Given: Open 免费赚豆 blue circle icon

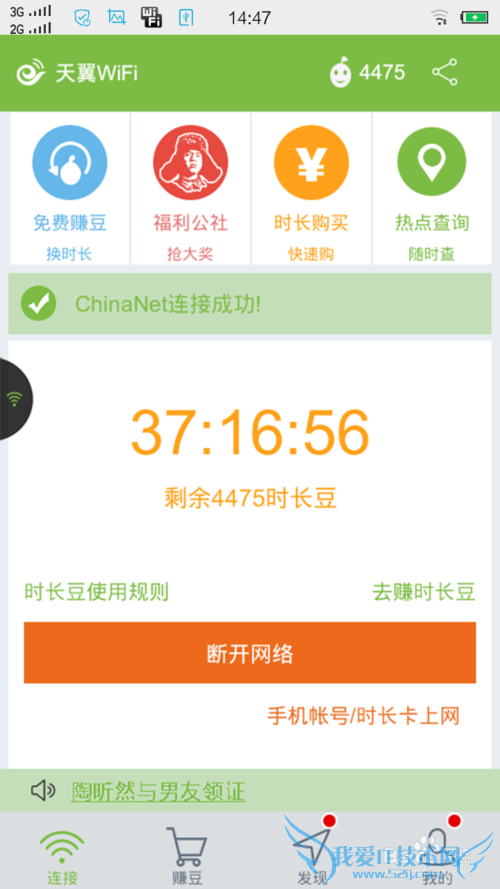Looking at the screenshot, I should click(x=70, y=162).
